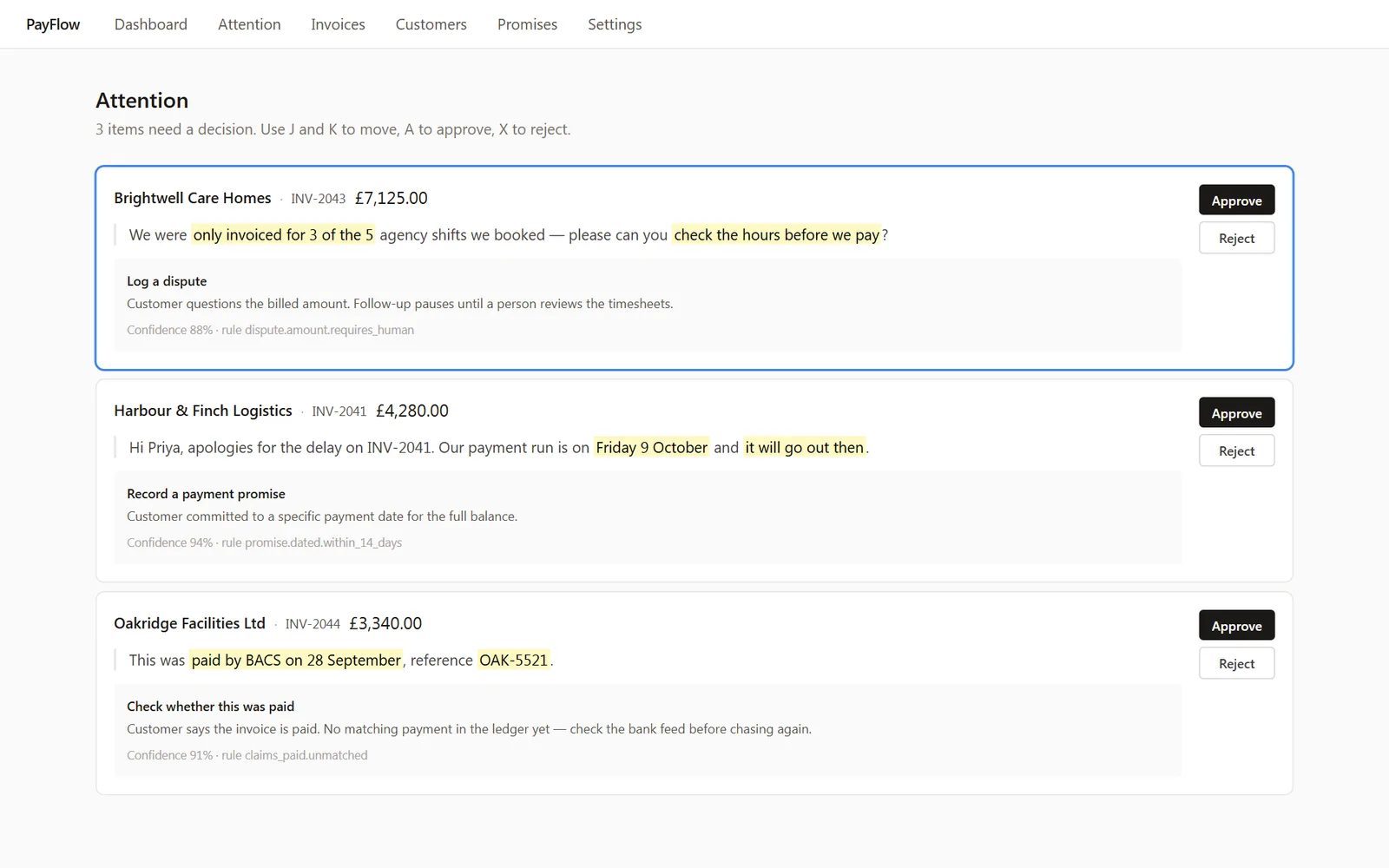
Task: Select highlighted date 'Friday 9 October'
Action: pos(651,447)
